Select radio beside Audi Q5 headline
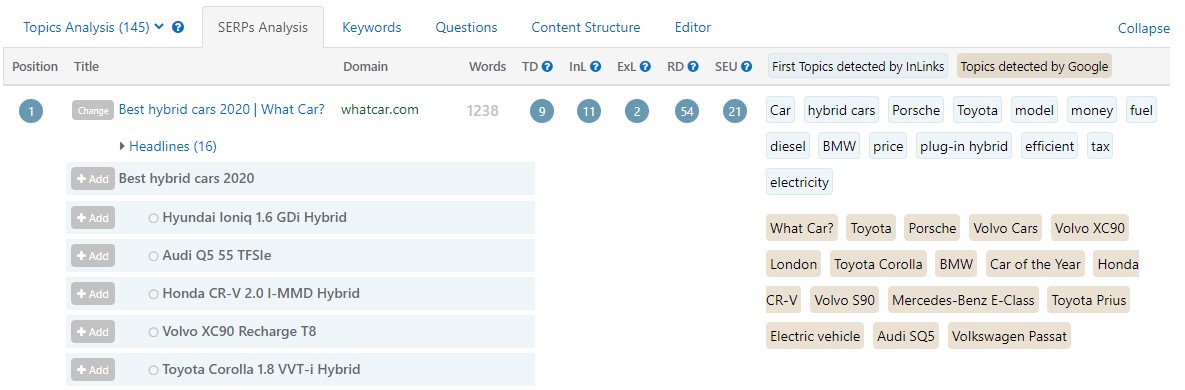The width and height of the screenshot is (1185, 390). click(x=153, y=256)
